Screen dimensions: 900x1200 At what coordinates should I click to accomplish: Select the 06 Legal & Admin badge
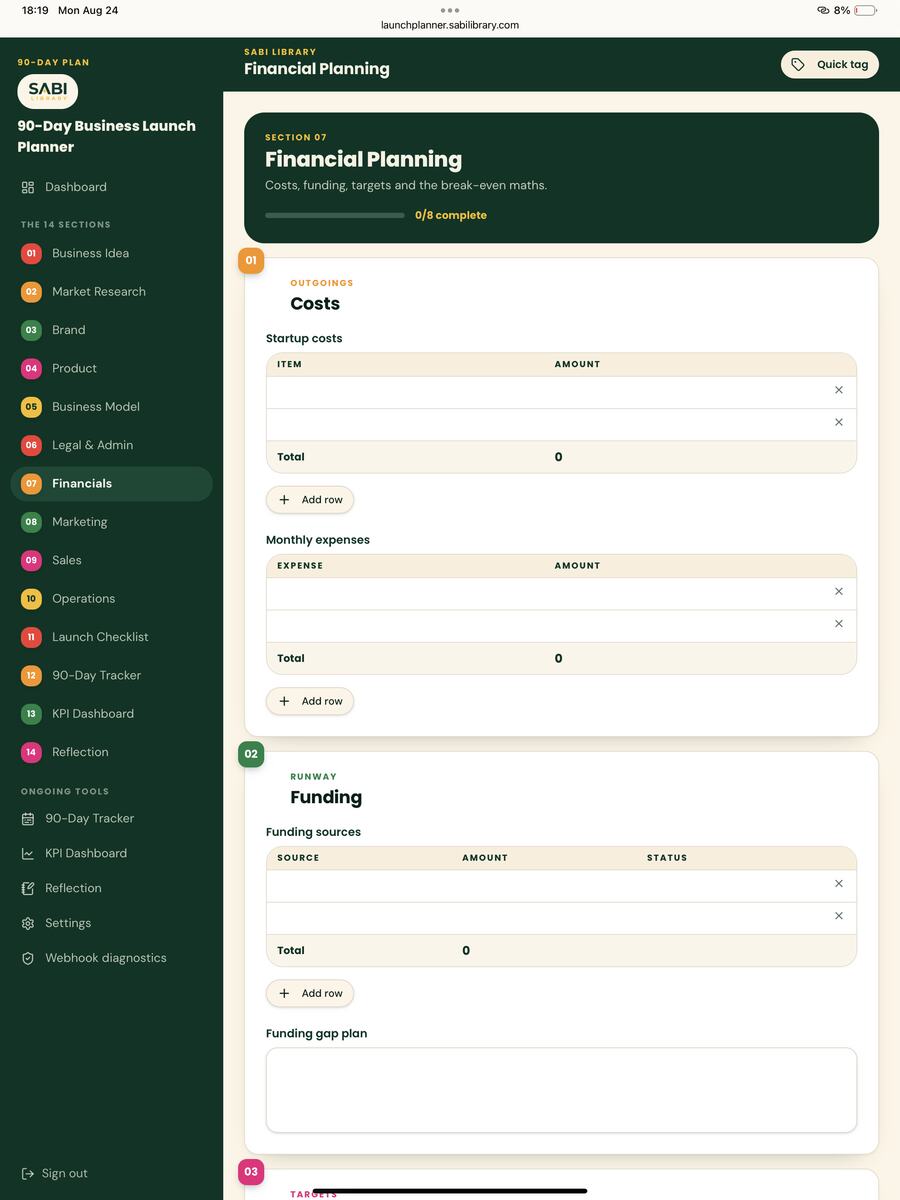pyautogui.click(x=31, y=445)
